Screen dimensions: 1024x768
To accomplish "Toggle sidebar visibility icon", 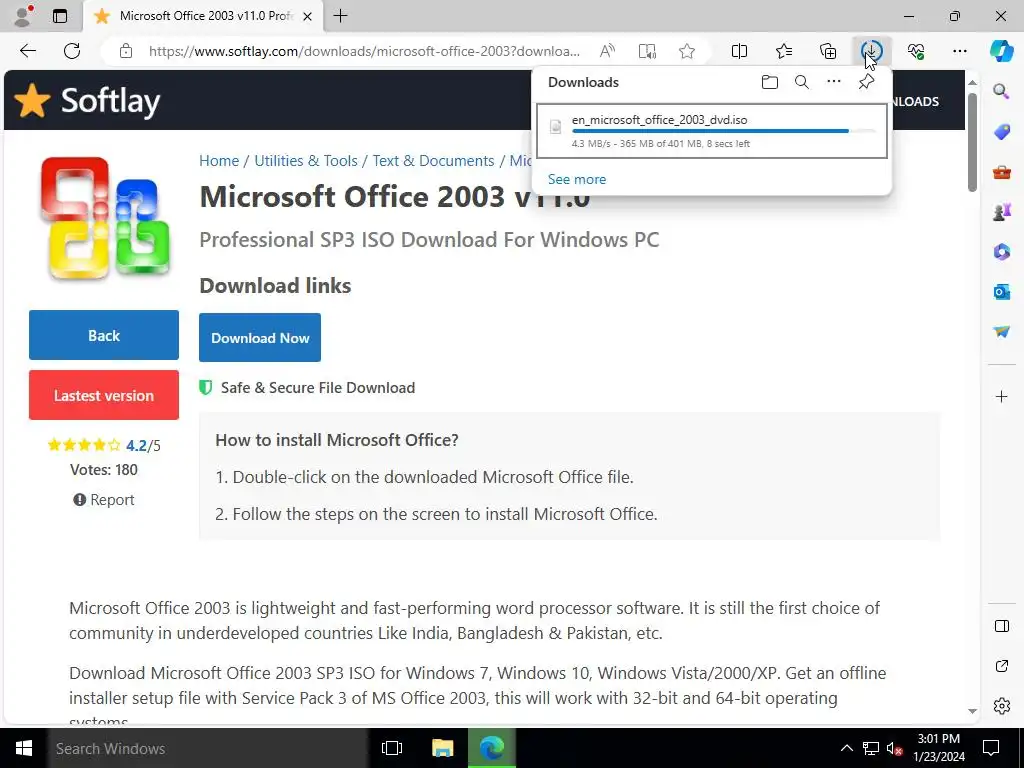I will [1001, 626].
